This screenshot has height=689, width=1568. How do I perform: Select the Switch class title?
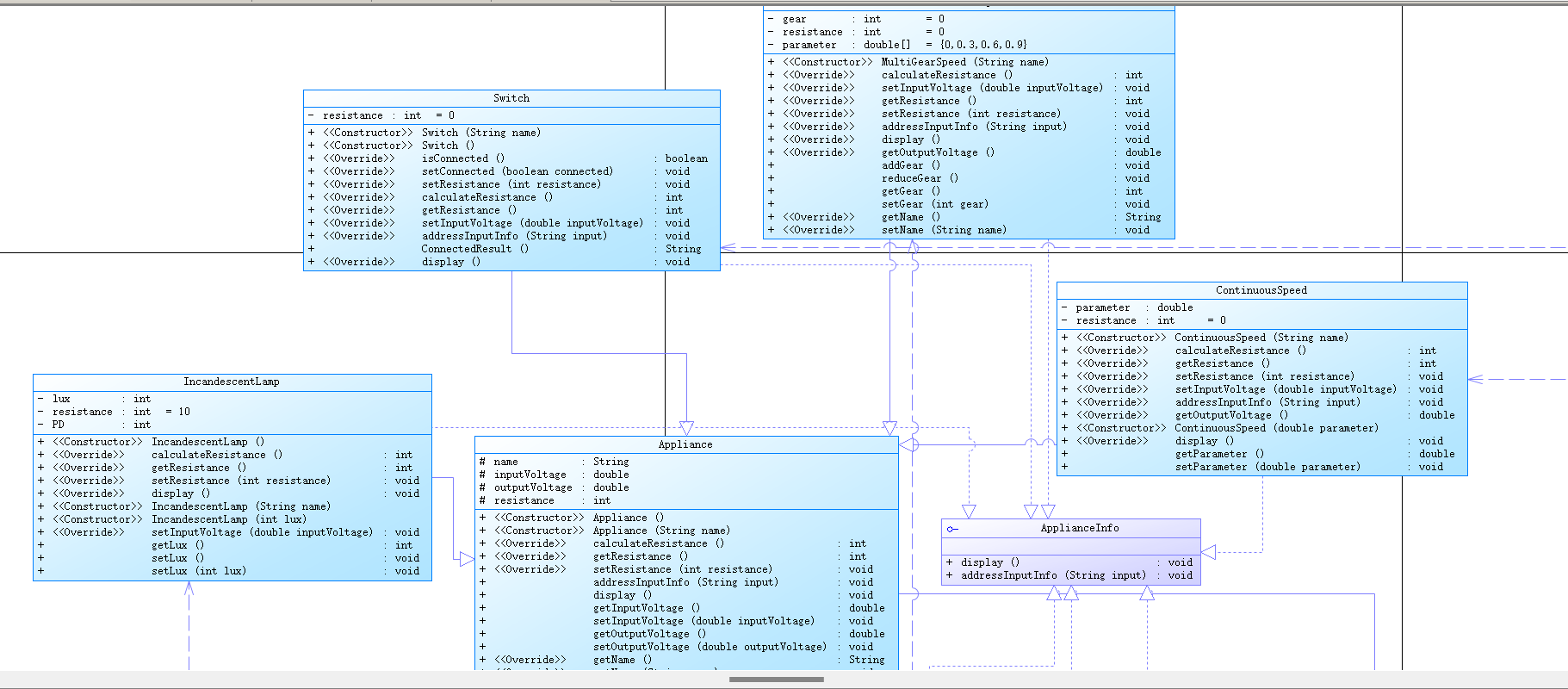pyautogui.click(x=511, y=98)
